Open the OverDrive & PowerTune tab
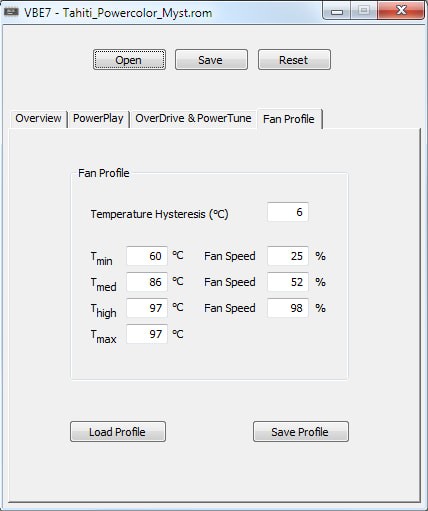The height and width of the screenshot is (511, 428). pos(193,119)
